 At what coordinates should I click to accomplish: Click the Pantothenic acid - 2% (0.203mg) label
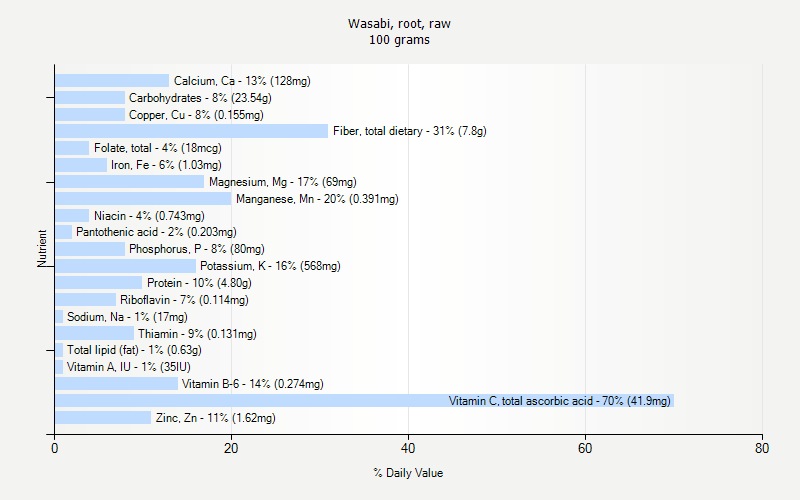pyautogui.click(x=156, y=232)
